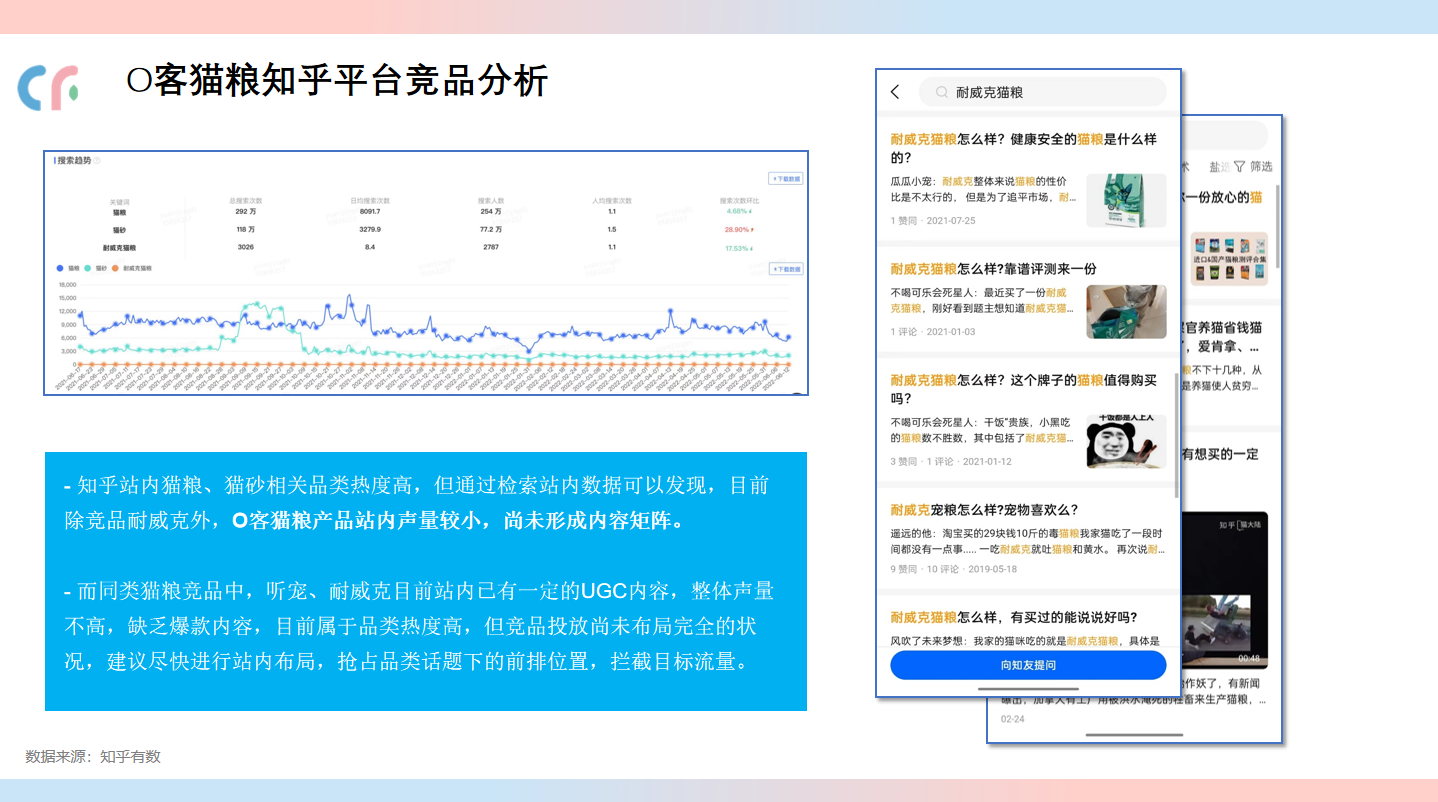Click the 搜索次数环比 column header

(739, 201)
